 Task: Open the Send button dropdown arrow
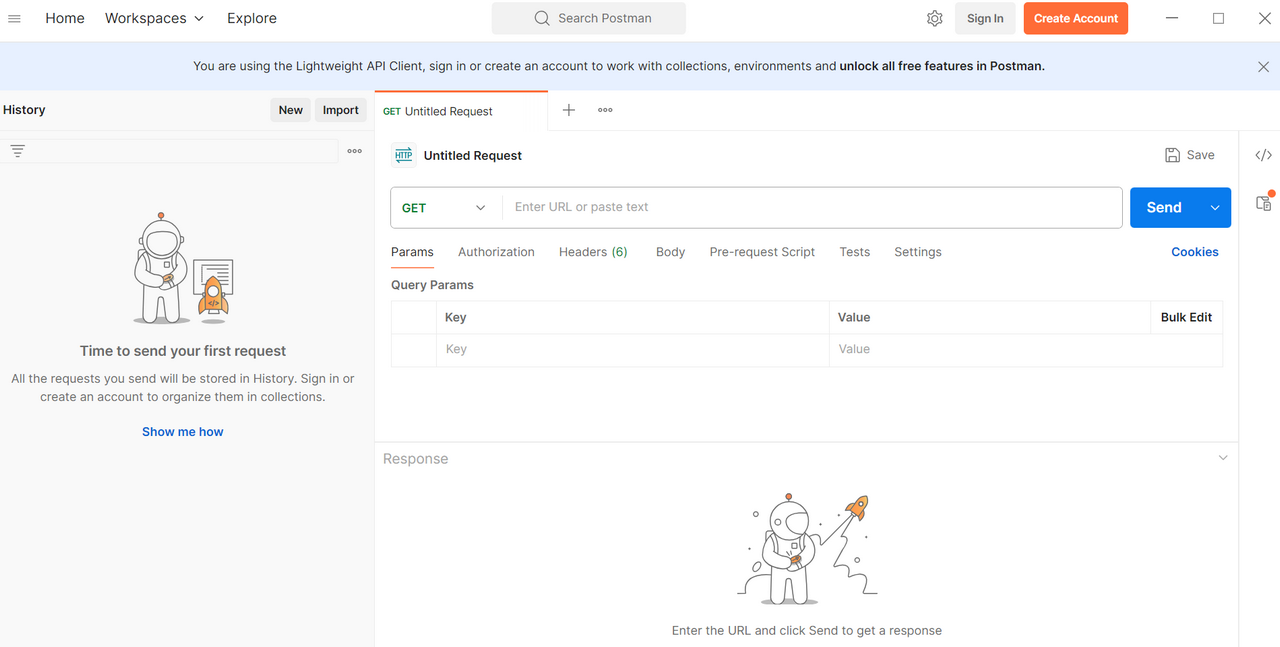pos(1215,208)
